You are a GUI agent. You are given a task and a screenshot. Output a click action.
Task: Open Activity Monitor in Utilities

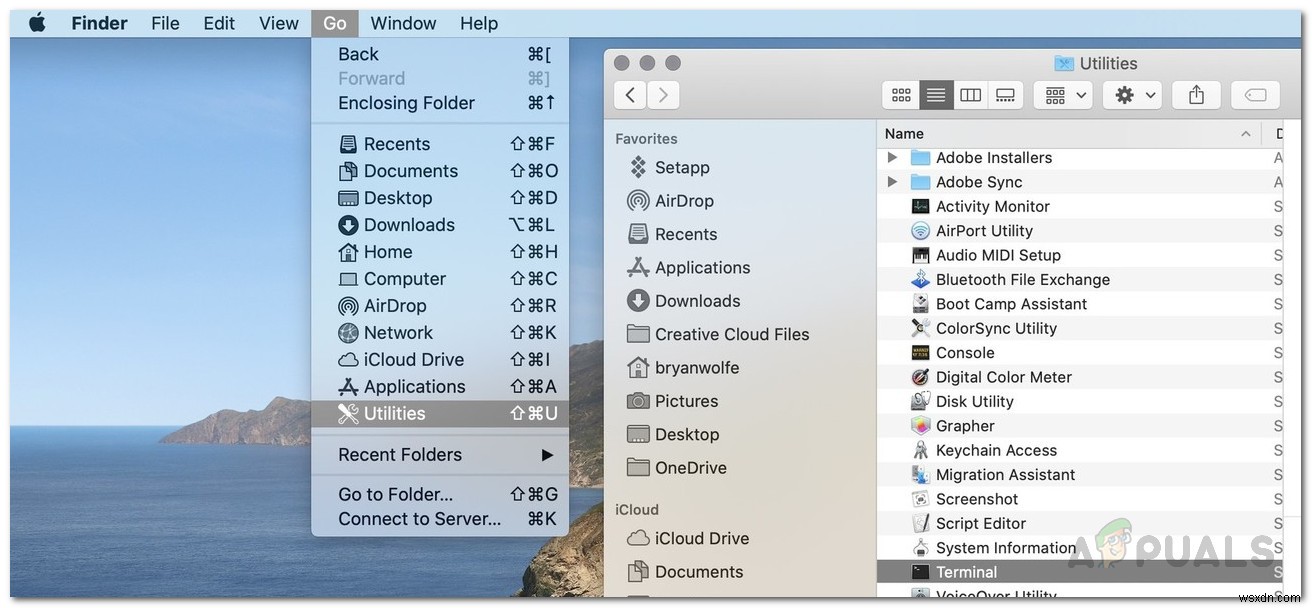click(991, 206)
